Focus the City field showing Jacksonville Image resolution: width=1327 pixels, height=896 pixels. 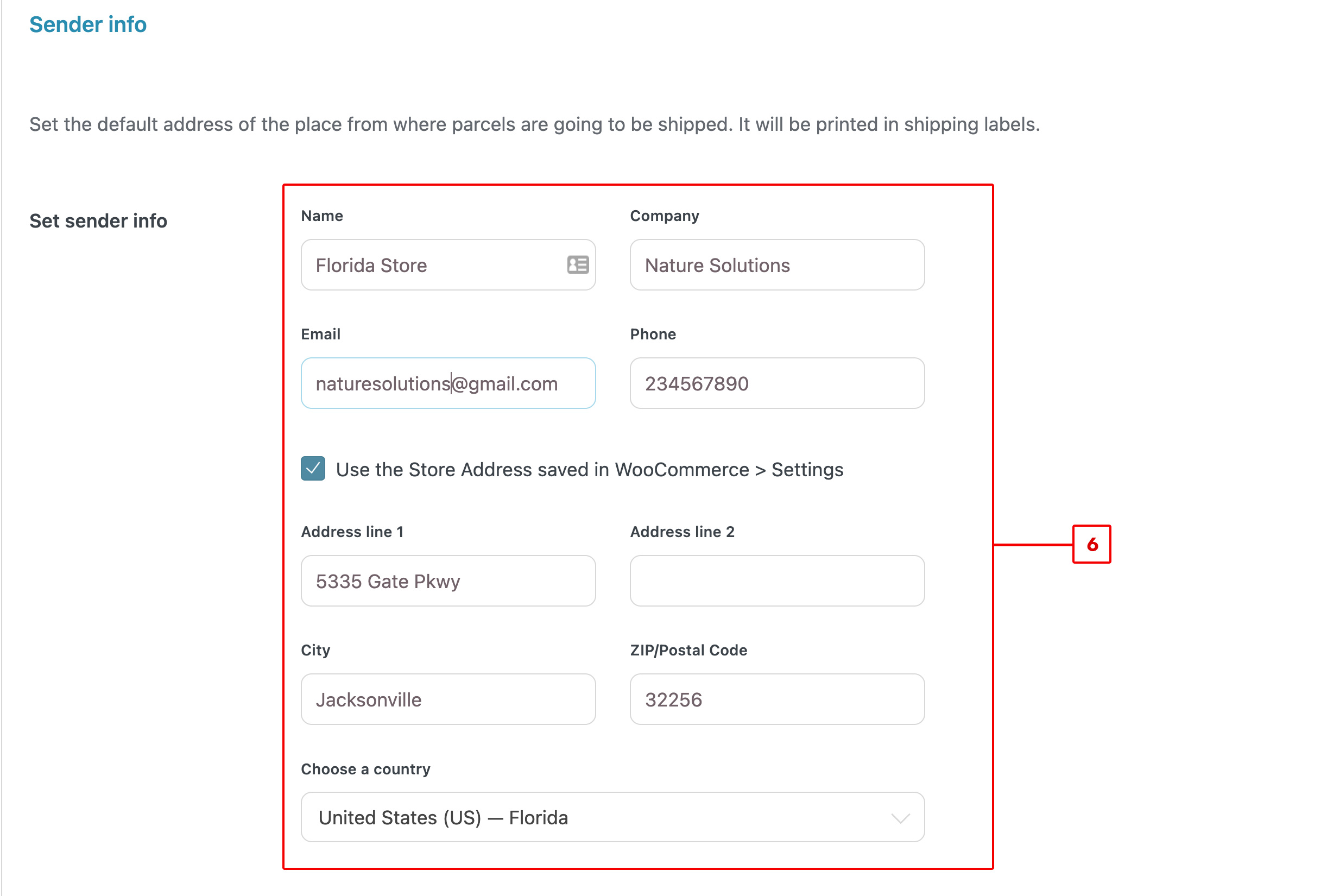tap(448, 699)
